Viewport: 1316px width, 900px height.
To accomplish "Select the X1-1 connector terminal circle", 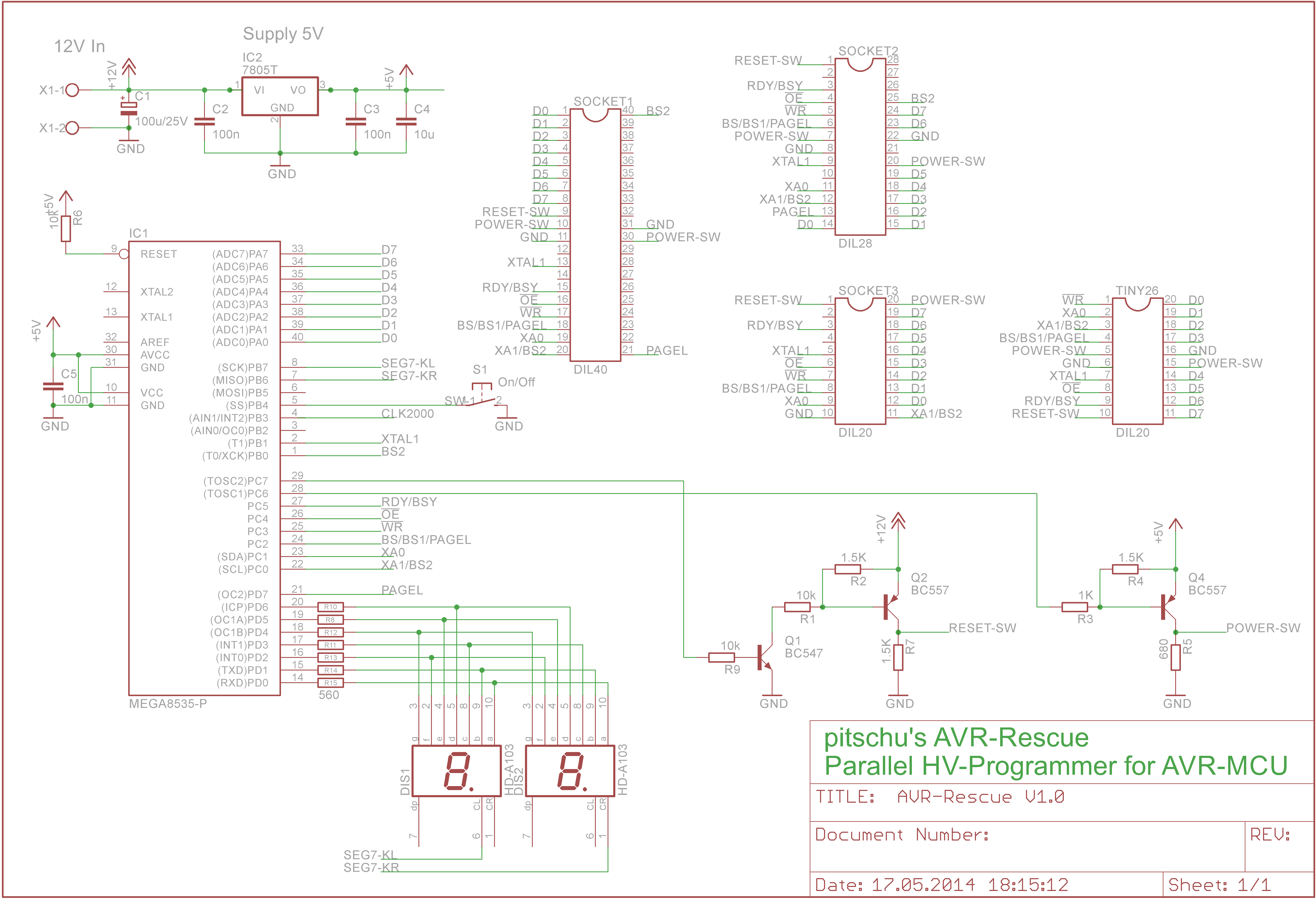I will 72,90.
